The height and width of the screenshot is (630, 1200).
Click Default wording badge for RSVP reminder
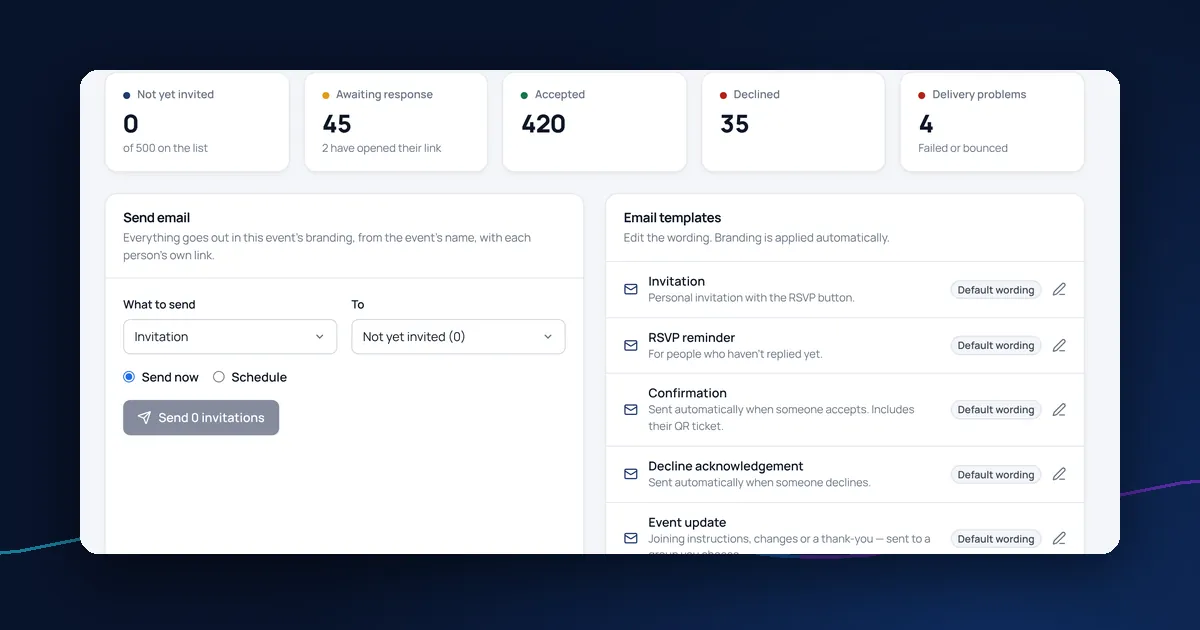pyautogui.click(x=996, y=346)
